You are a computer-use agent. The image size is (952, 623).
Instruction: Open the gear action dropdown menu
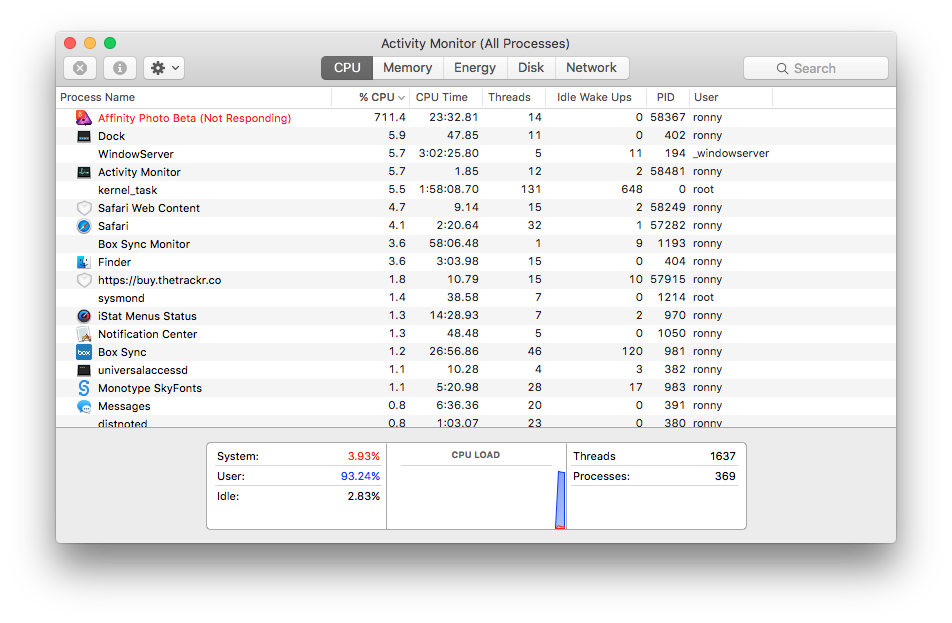pyautogui.click(x=164, y=68)
